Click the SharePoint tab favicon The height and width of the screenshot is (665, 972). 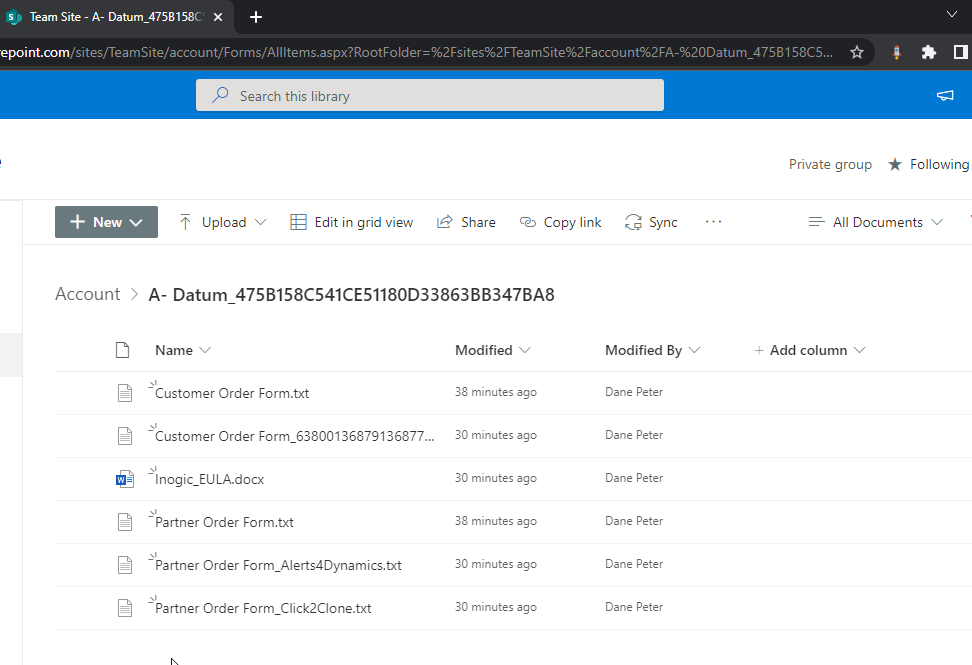coord(14,17)
